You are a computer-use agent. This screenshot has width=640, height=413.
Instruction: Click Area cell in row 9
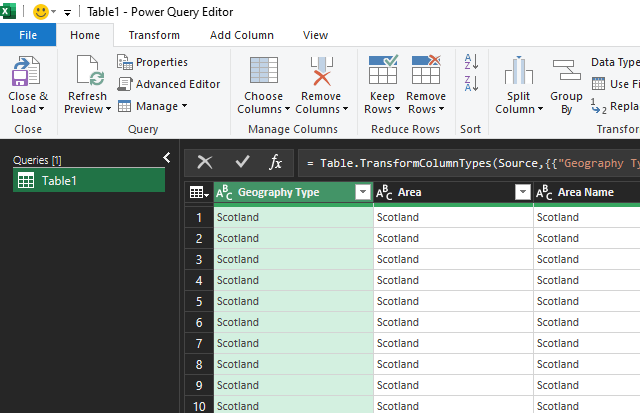453,385
